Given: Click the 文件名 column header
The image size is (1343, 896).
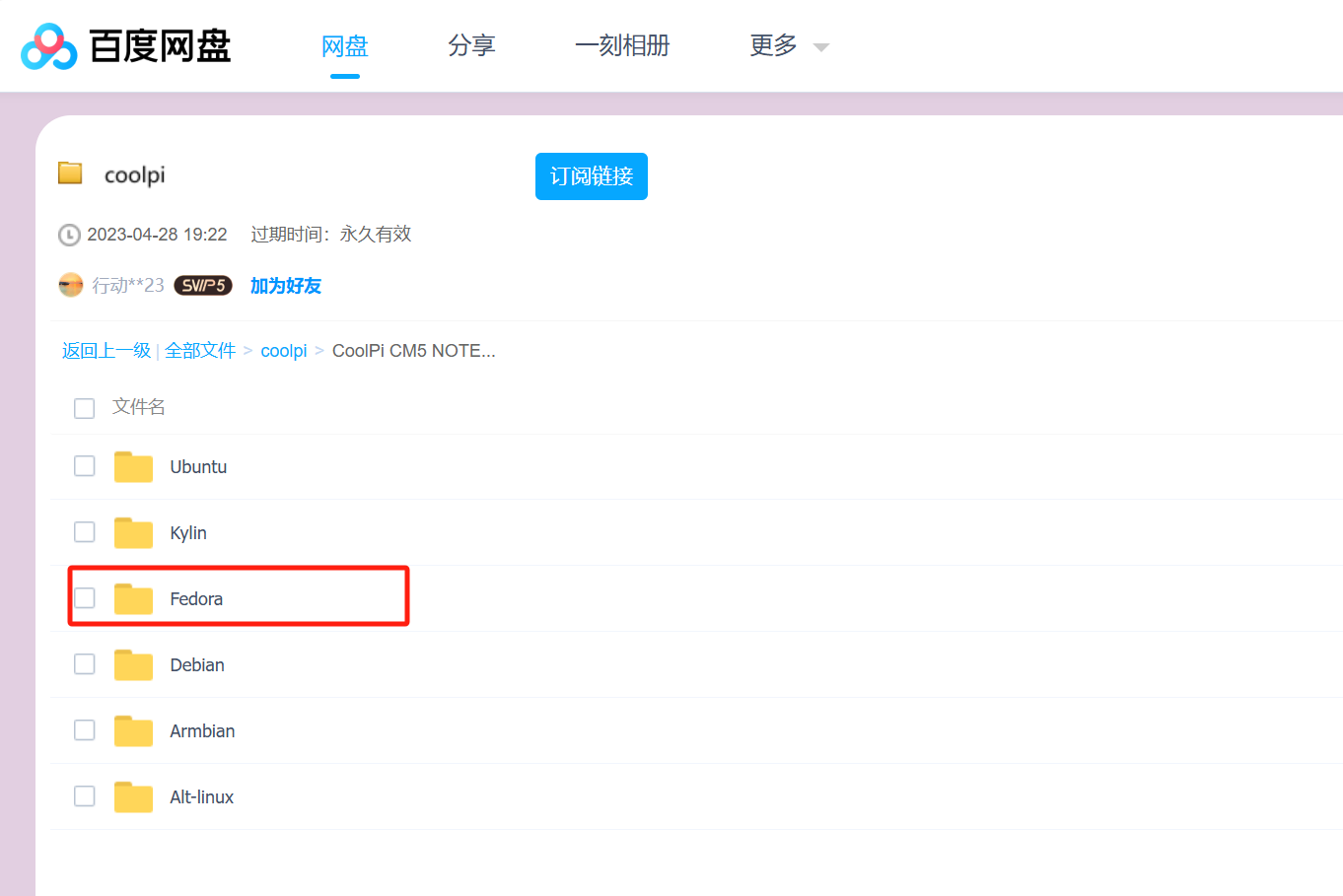Looking at the screenshot, I should (139, 407).
